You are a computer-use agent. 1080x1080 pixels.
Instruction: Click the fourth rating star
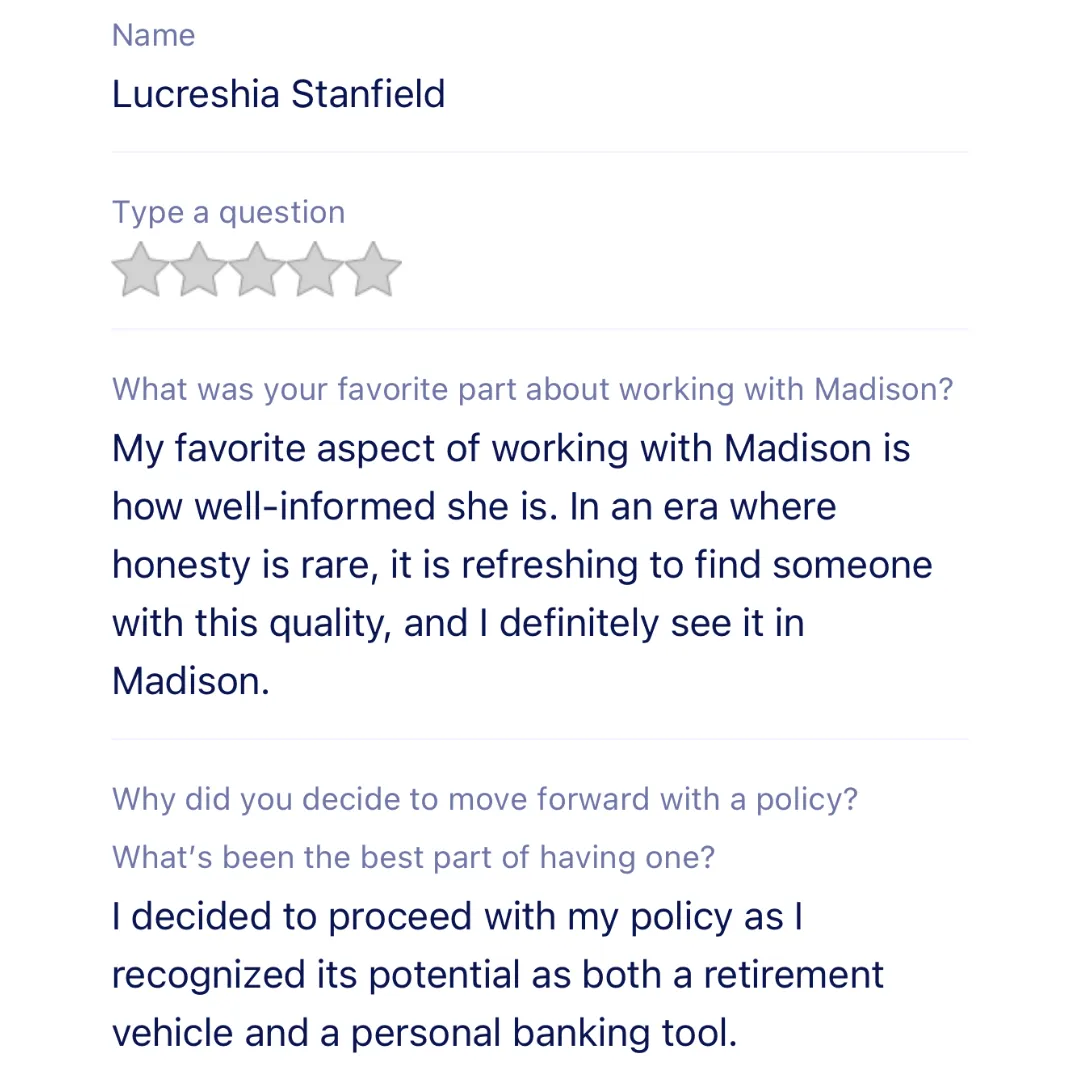point(314,270)
